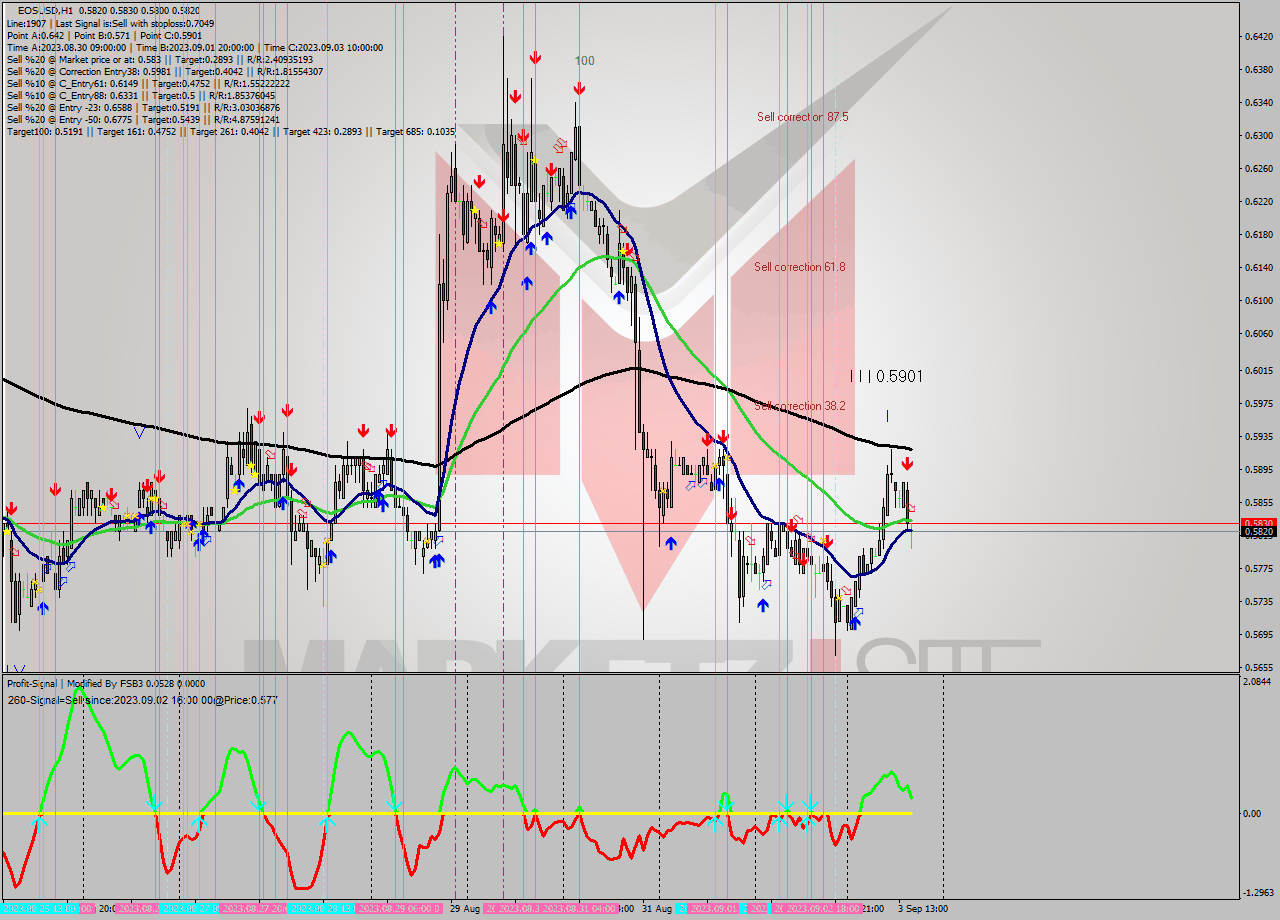This screenshot has width=1280, height=920.
Task: Click the red arrow above the 0.6380 peak
Action: [x=535, y=58]
